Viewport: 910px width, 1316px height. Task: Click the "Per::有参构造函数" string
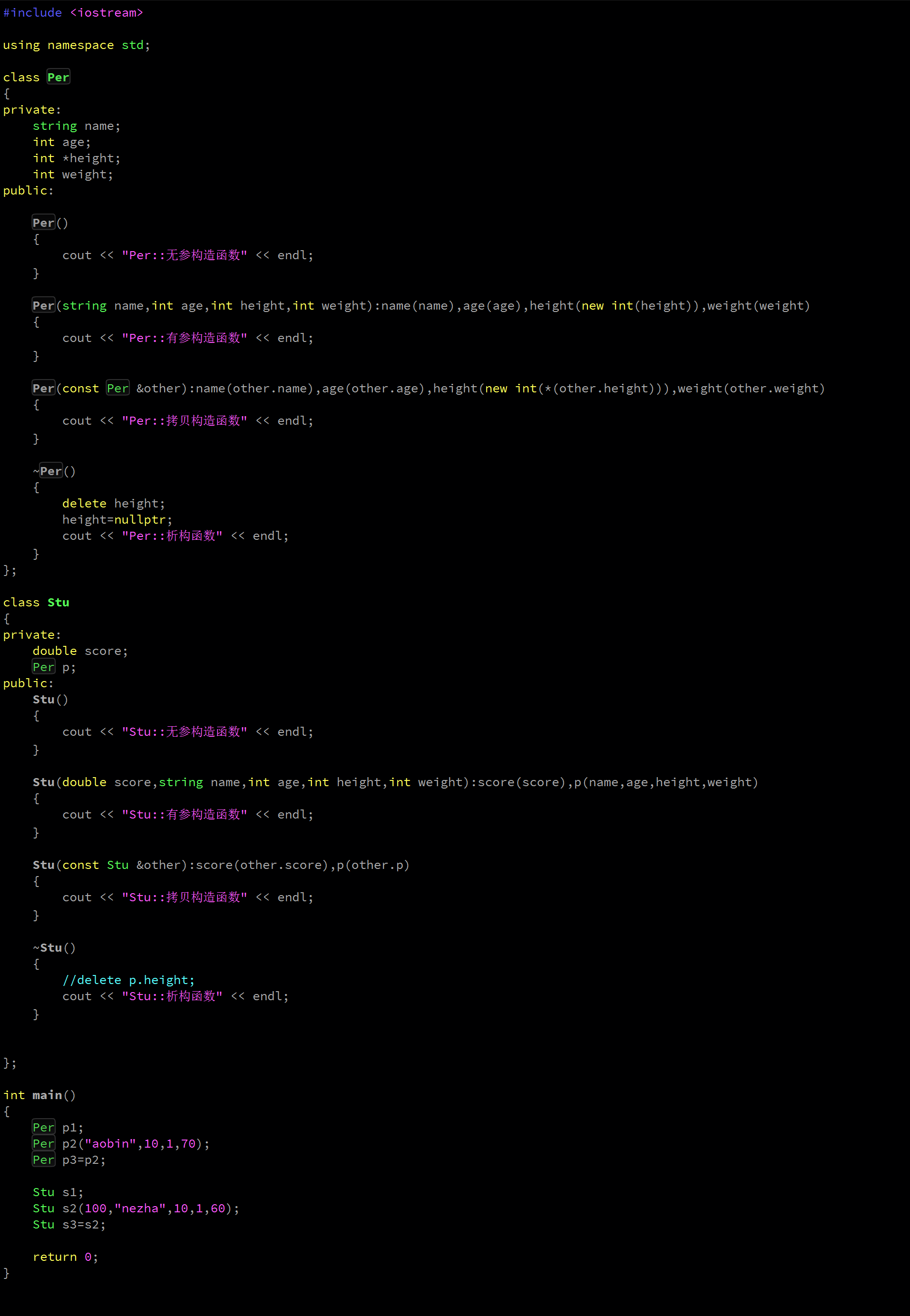click(x=185, y=338)
